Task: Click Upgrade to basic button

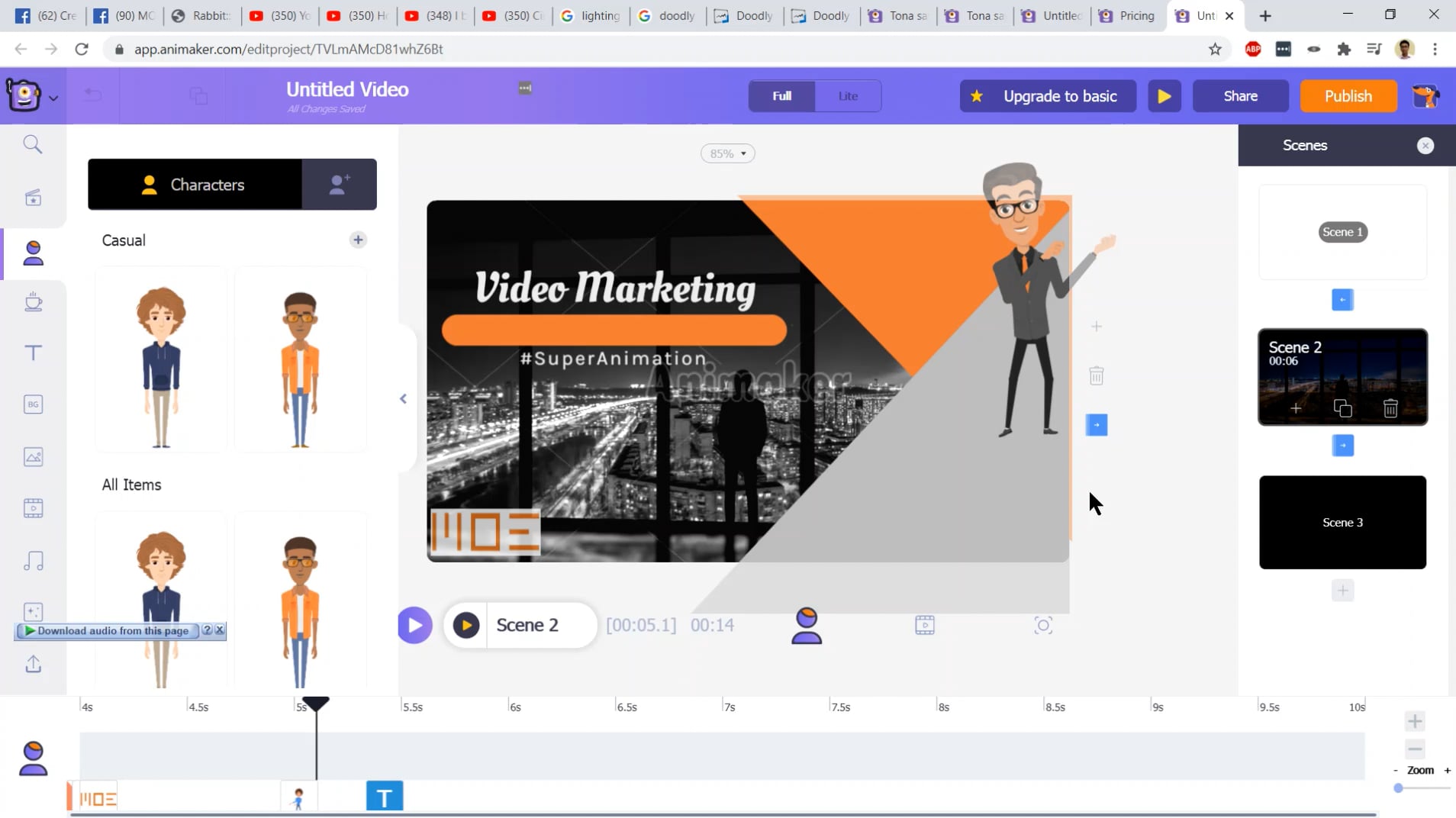Action: click(1048, 96)
